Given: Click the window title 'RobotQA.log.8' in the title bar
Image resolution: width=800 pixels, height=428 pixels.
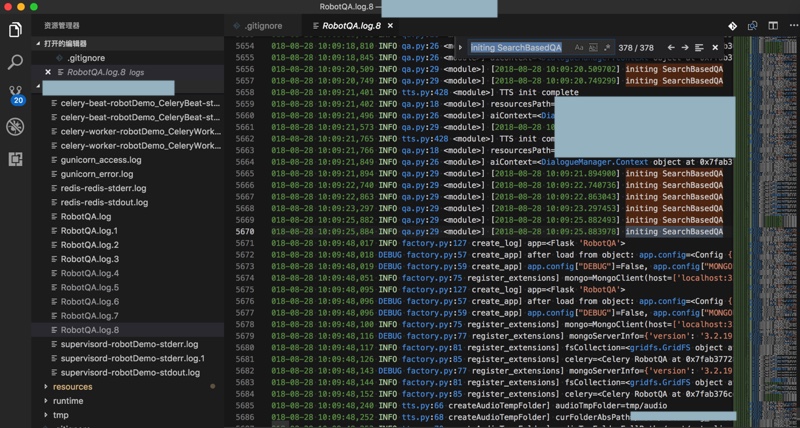Looking at the screenshot, I should click(344, 7).
